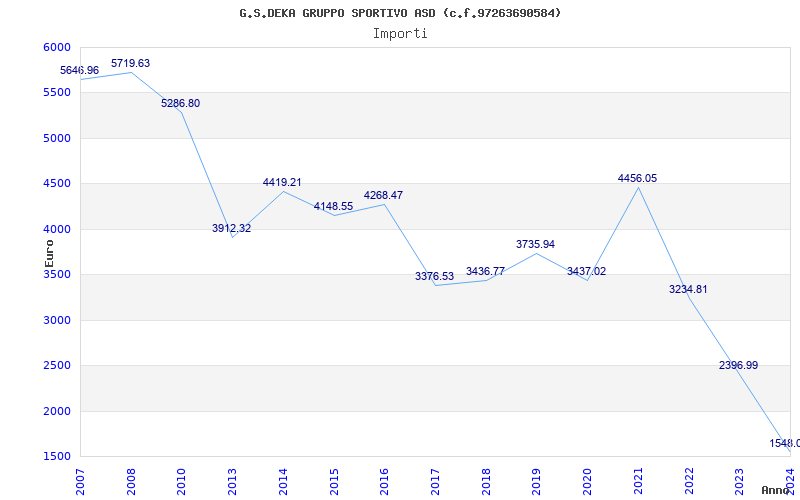Click the 4500 y-axis tick label
Screen dimensions: 800x500
(57, 183)
